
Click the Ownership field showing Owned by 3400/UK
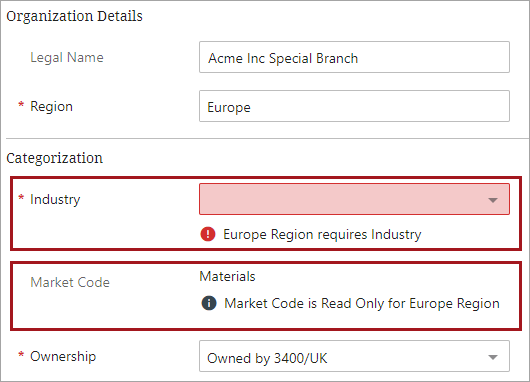tap(354, 356)
